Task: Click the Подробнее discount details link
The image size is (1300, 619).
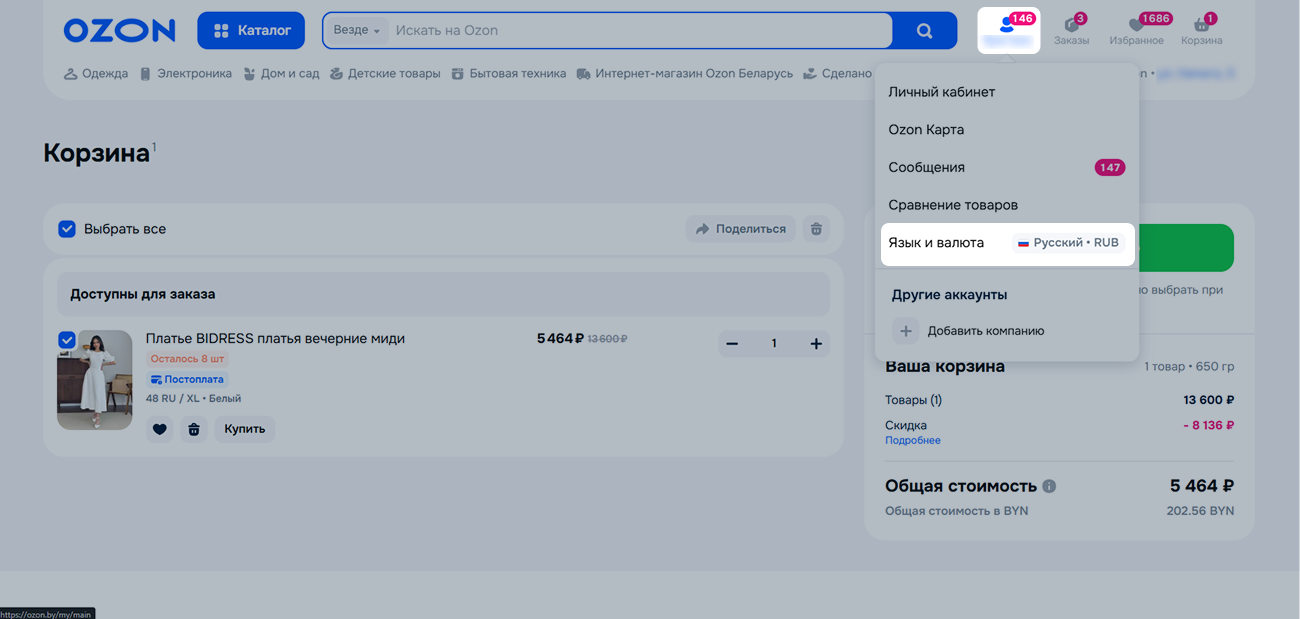Action: click(x=912, y=441)
